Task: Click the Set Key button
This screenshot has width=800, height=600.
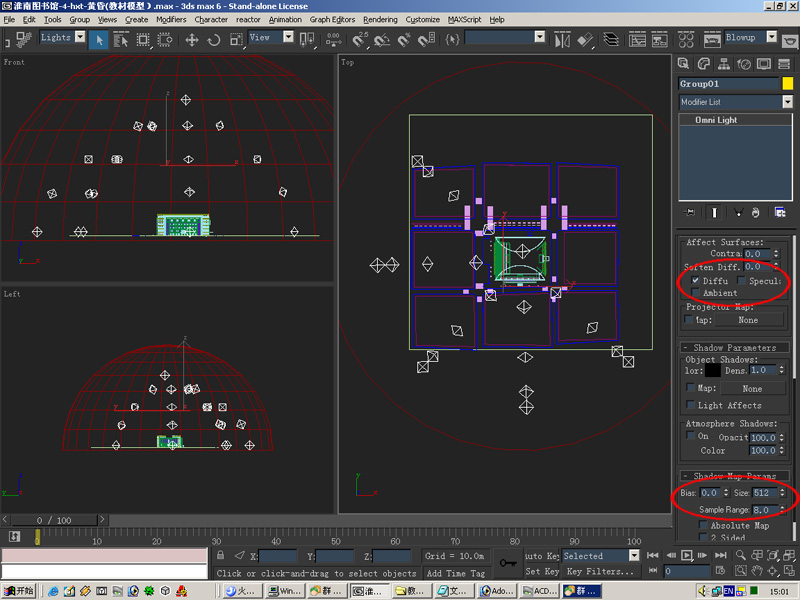Action: click(542, 572)
